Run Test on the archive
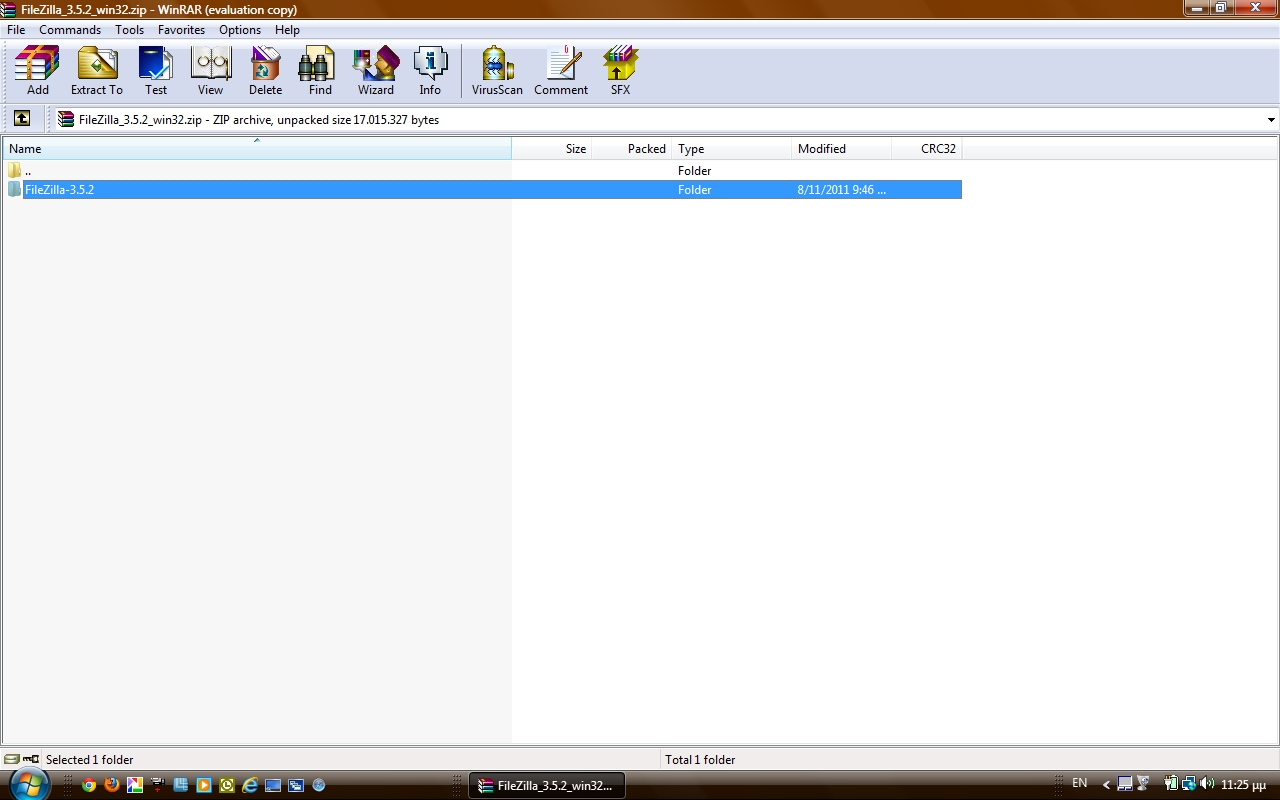This screenshot has height=800, width=1280. (156, 70)
